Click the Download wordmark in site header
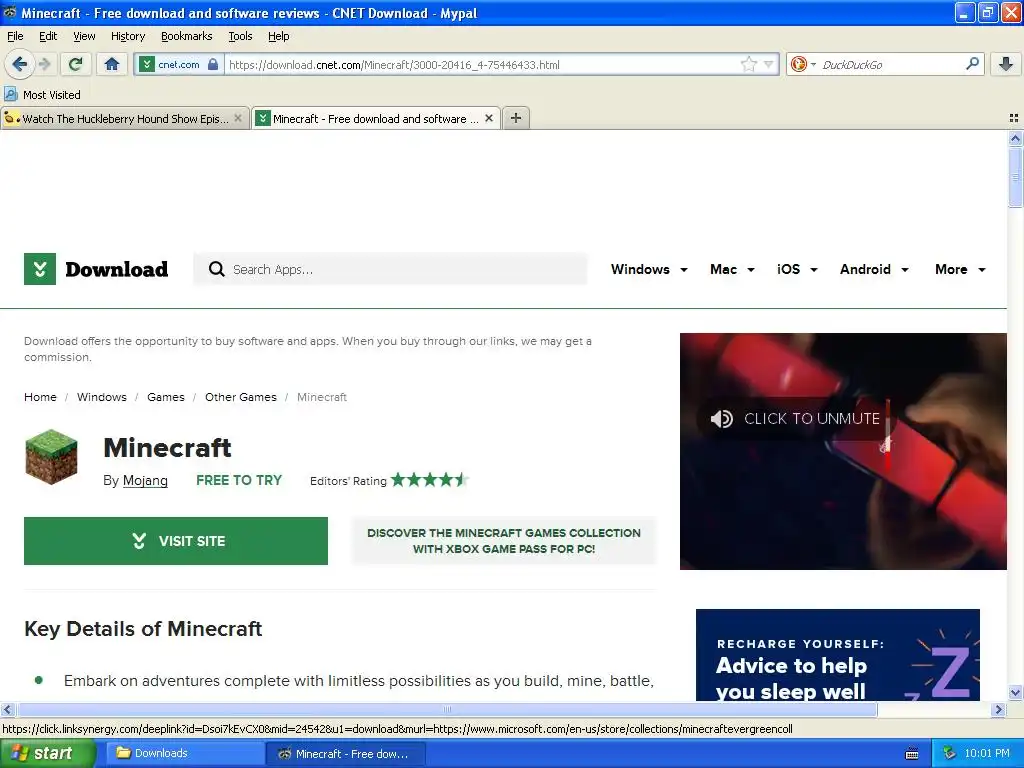Image resolution: width=1024 pixels, height=768 pixels. 117,269
